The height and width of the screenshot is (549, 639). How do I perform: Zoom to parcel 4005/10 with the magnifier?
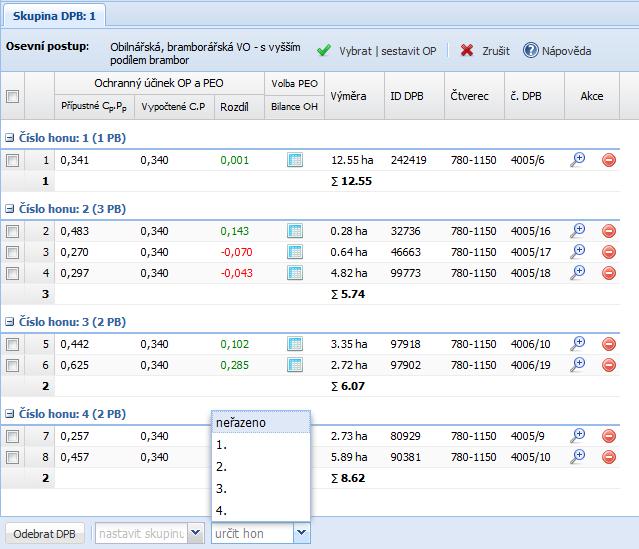(x=577, y=457)
